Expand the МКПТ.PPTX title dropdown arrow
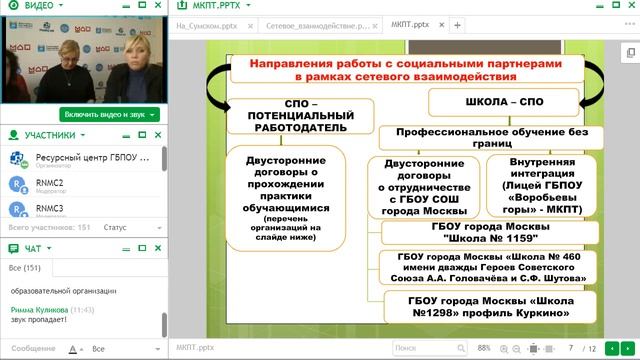 click(x=248, y=5)
